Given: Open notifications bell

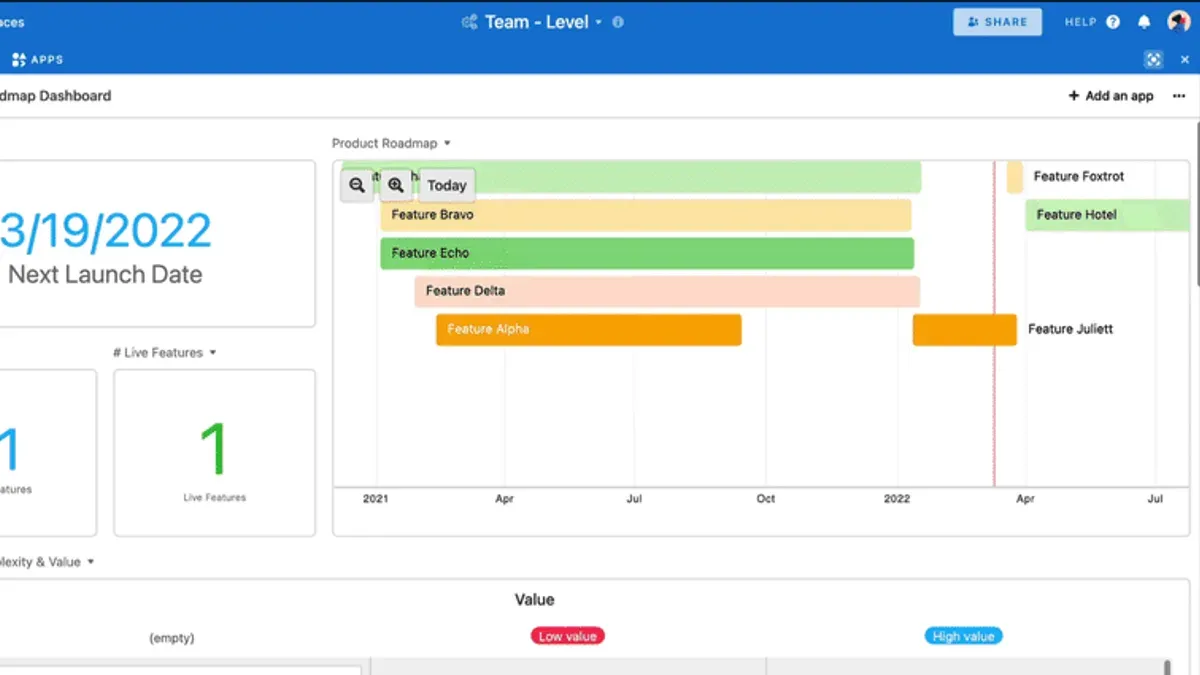Looking at the screenshot, I should (x=1144, y=22).
